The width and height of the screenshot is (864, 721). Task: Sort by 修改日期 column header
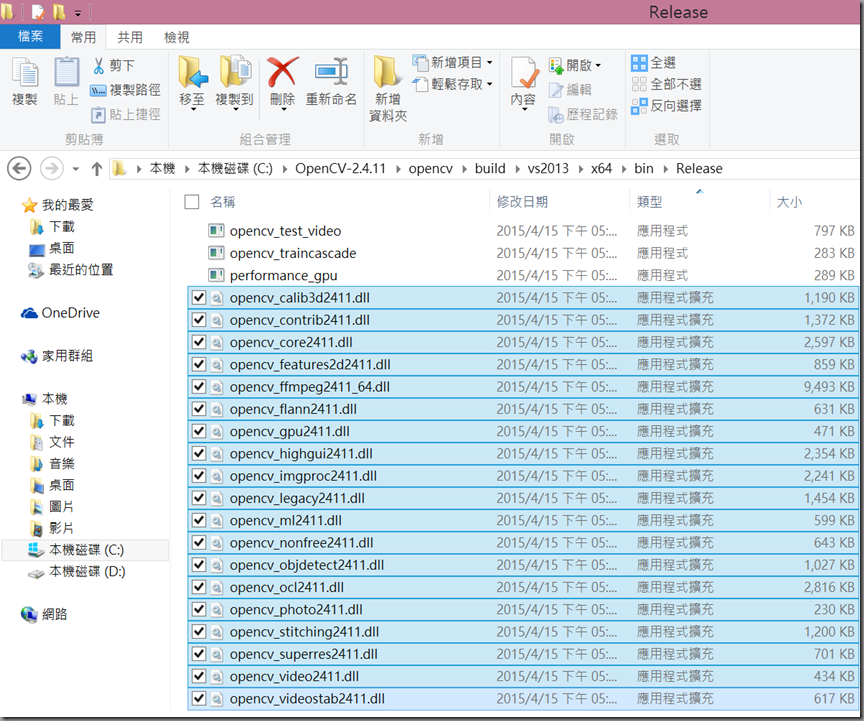tap(559, 202)
